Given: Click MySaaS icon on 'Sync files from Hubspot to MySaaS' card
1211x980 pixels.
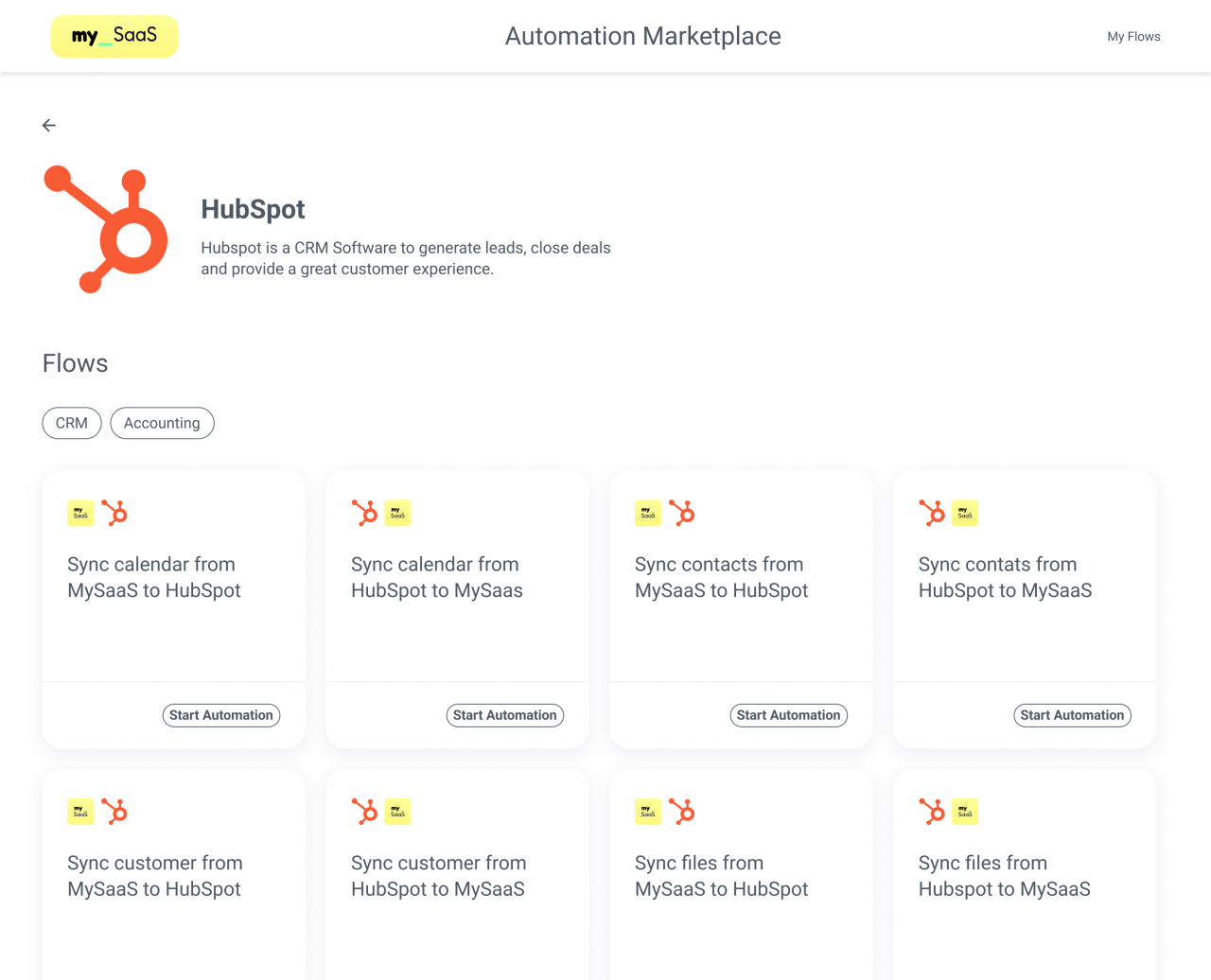Looking at the screenshot, I should pyautogui.click(x=965, y=812).
